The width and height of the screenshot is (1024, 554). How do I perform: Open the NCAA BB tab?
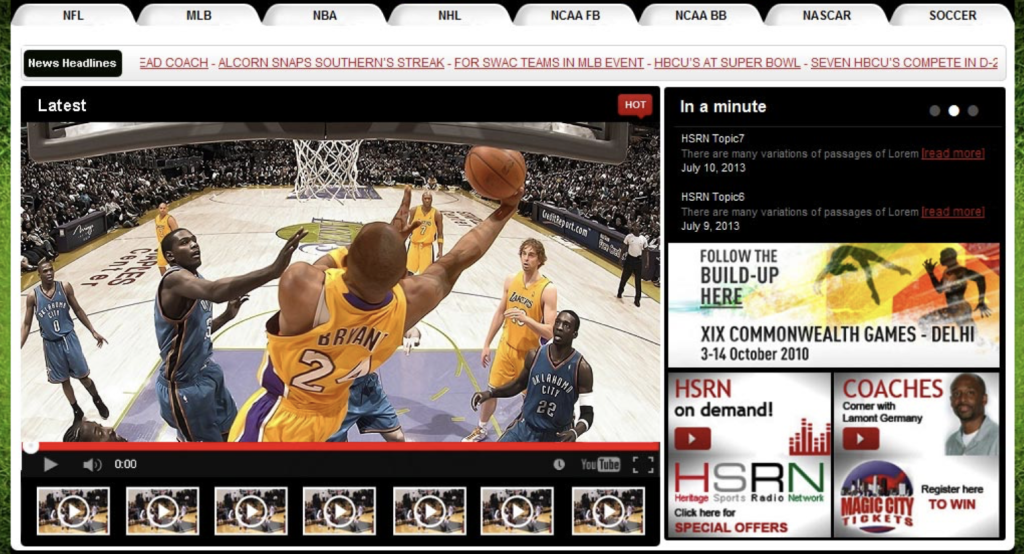pos(701,15)
